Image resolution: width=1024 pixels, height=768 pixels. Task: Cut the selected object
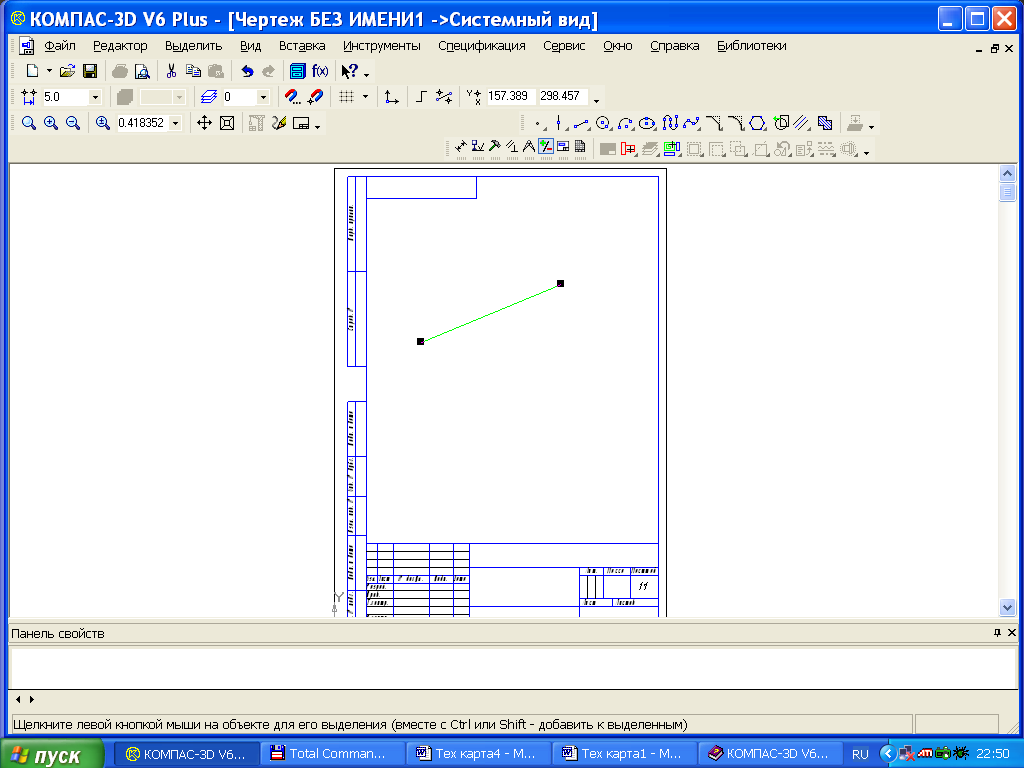click(171, 71)
